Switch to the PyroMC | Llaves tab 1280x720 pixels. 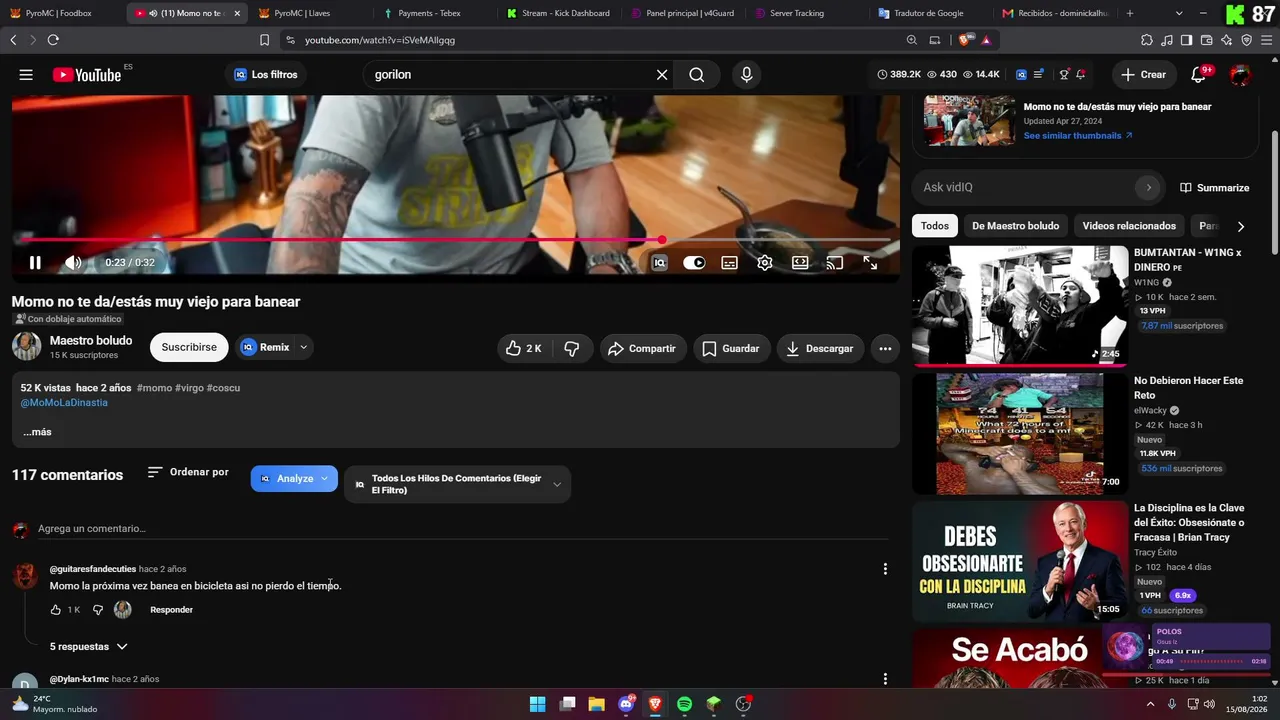point(313,13)
